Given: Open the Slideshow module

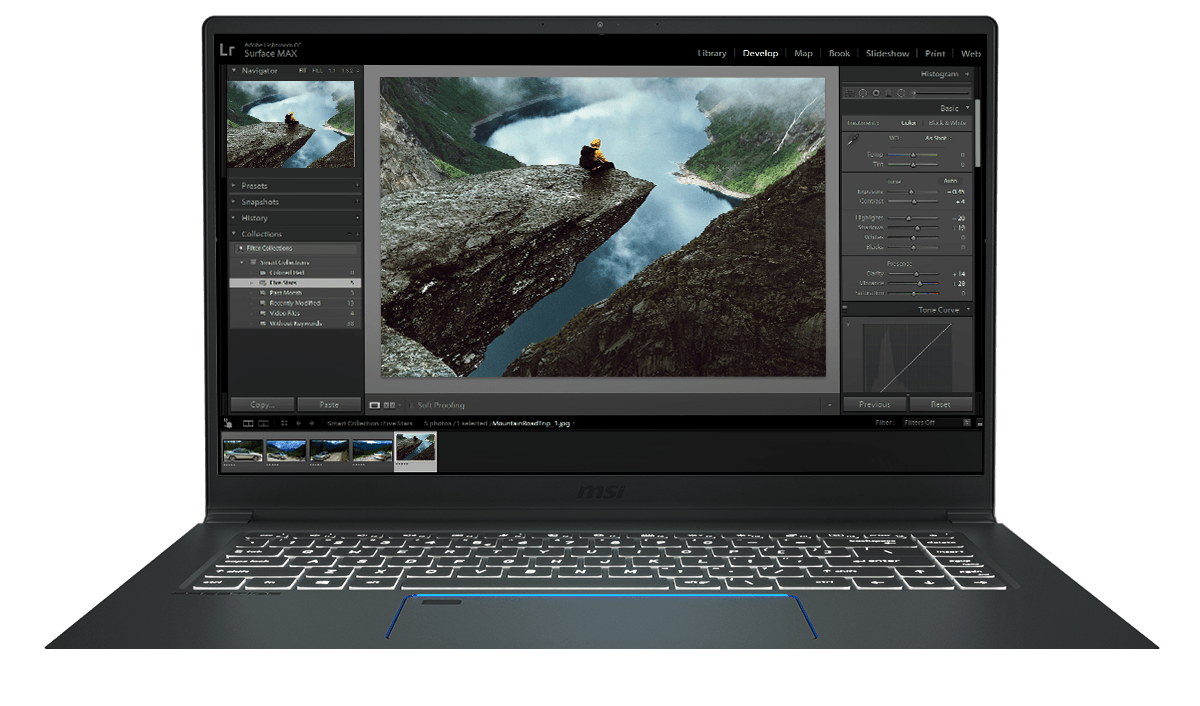Looking at the screenshot, I should pos(887,53).
